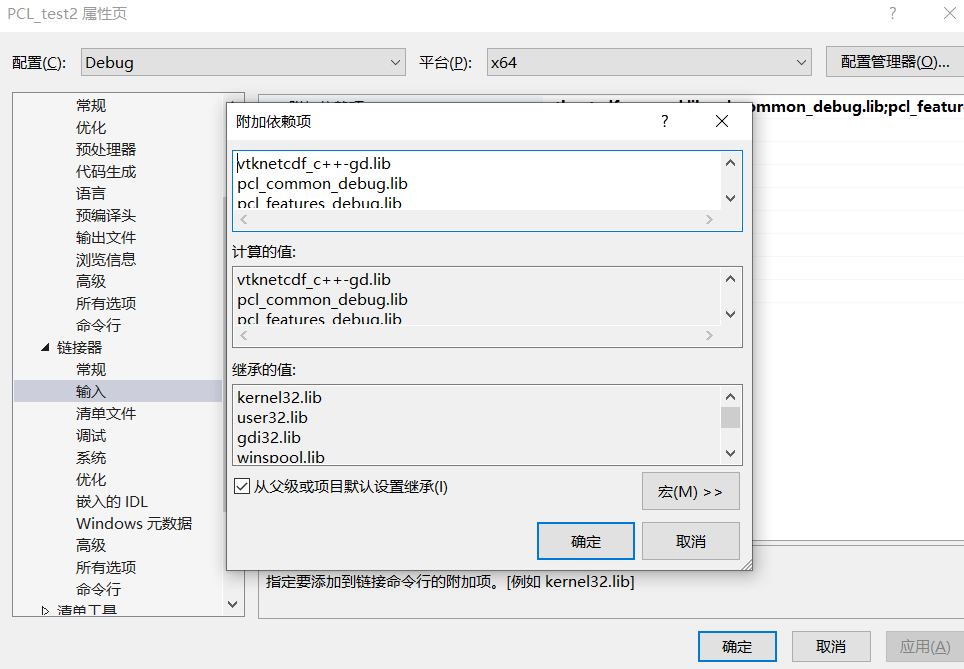Click the help icon on 附加依赖项 dialog
964x669 pixels.
(x=663, y=120)
